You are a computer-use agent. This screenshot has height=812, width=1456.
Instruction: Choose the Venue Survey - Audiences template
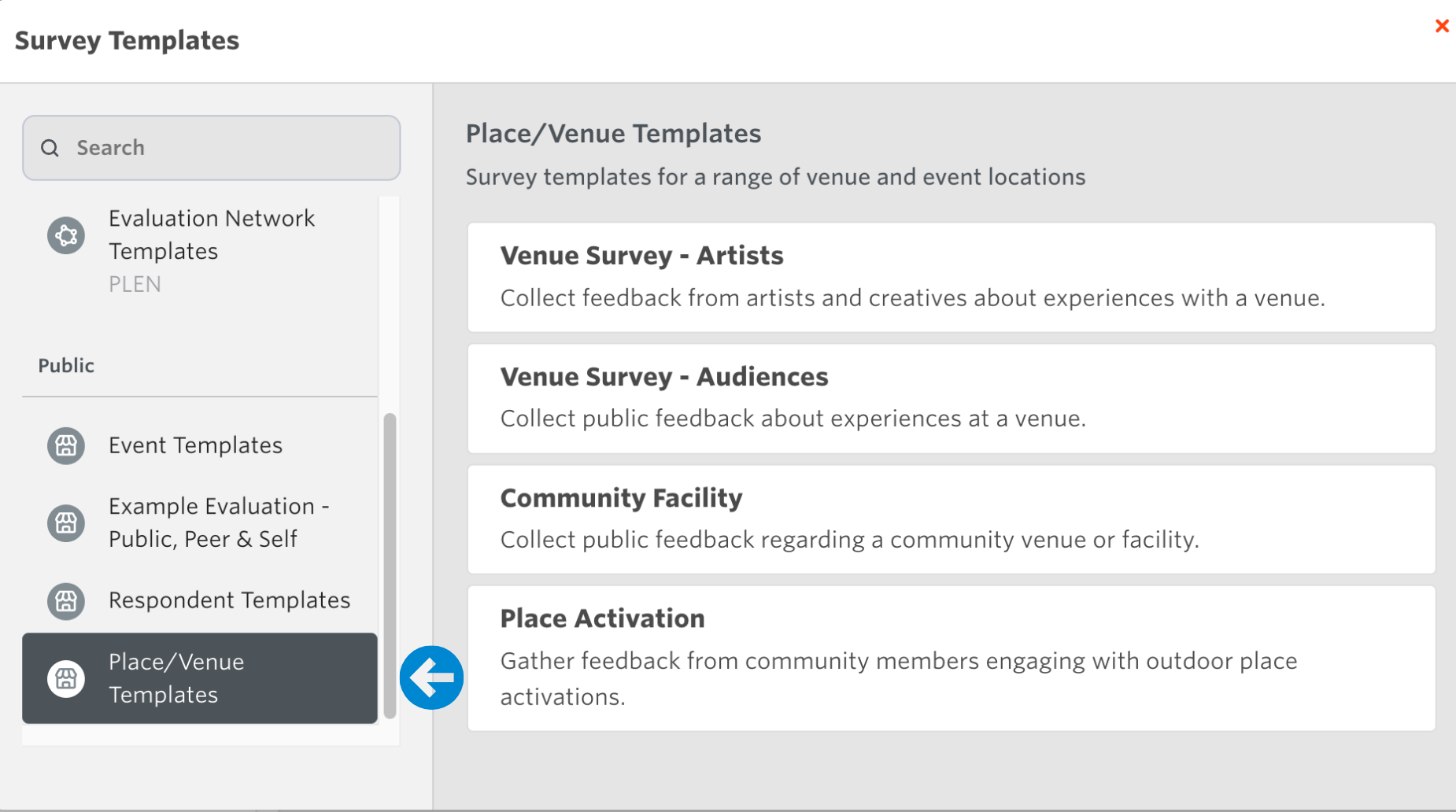pos(951,398)
